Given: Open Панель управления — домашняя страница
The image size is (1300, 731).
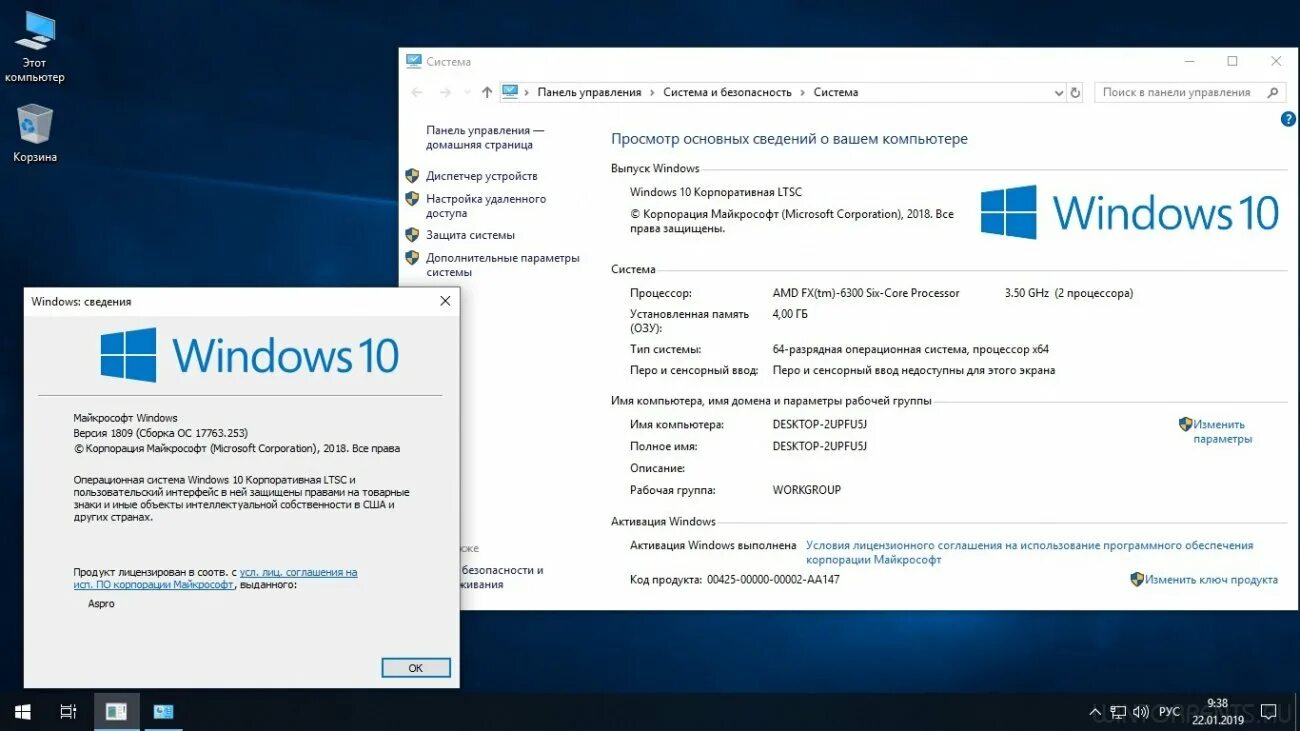Looking at the screenshot, I should 485,137.
